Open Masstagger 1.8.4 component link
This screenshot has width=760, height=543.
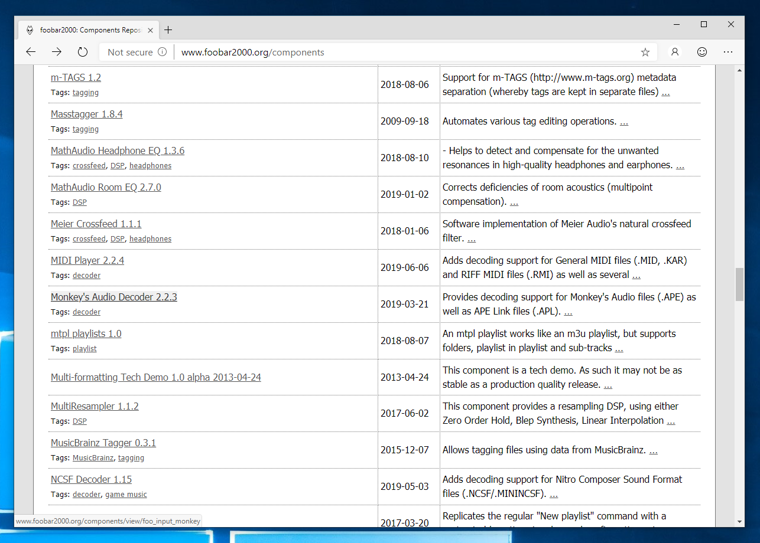86,114
